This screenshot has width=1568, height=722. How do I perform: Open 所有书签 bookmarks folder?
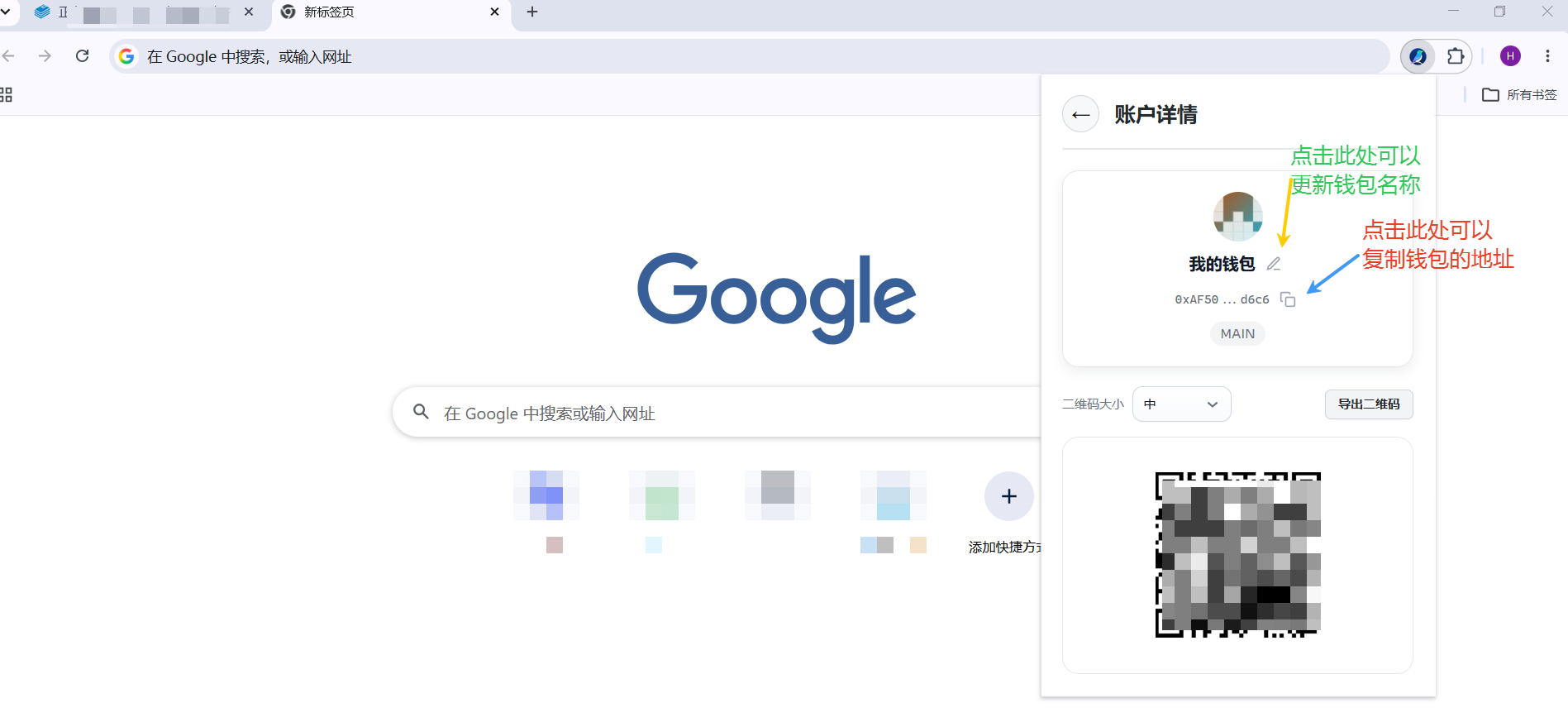pyautogui.click(x=1519, y=95)
